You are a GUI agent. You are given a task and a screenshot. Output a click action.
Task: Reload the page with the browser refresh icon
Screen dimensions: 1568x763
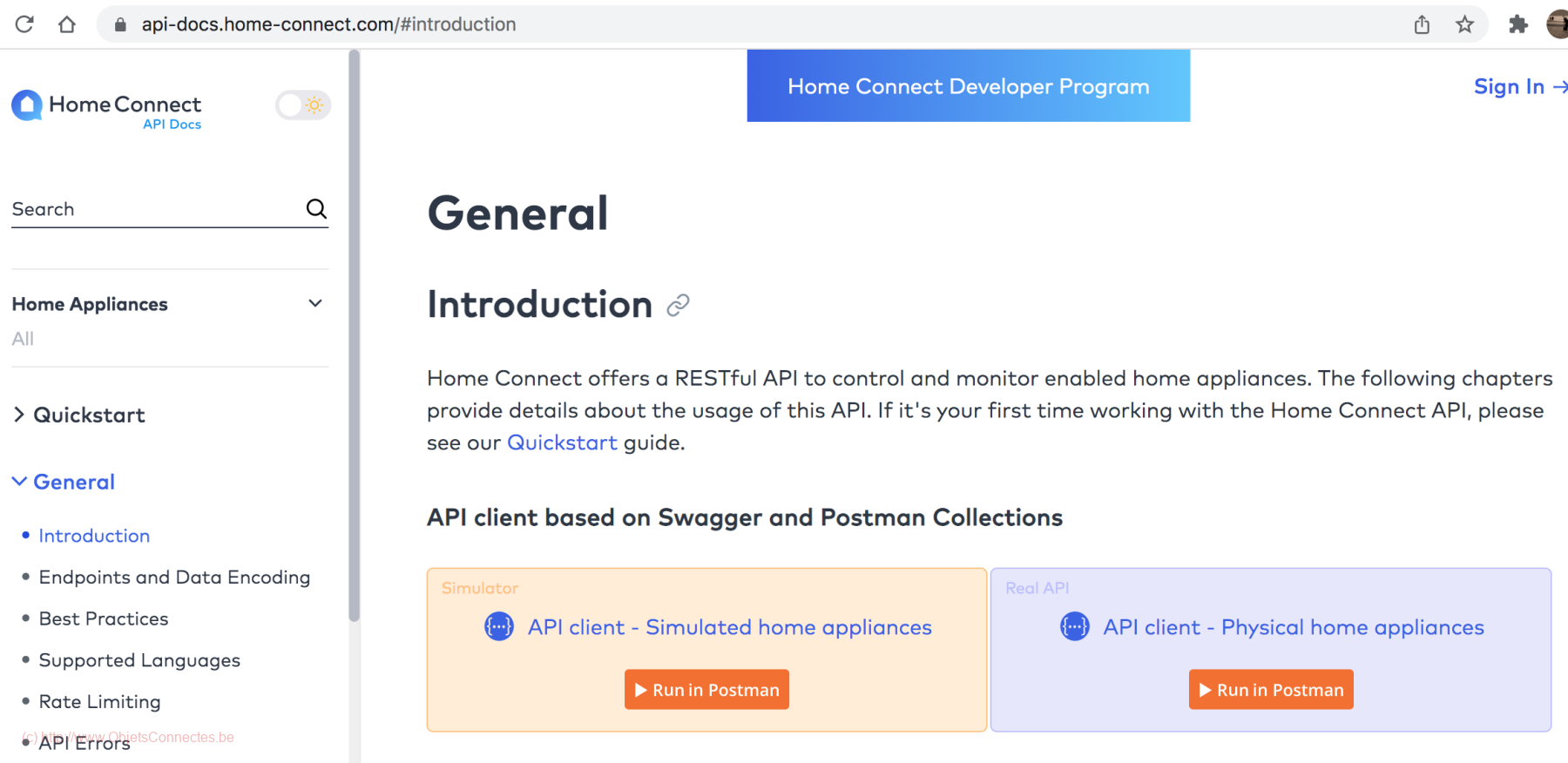point(24,24)
